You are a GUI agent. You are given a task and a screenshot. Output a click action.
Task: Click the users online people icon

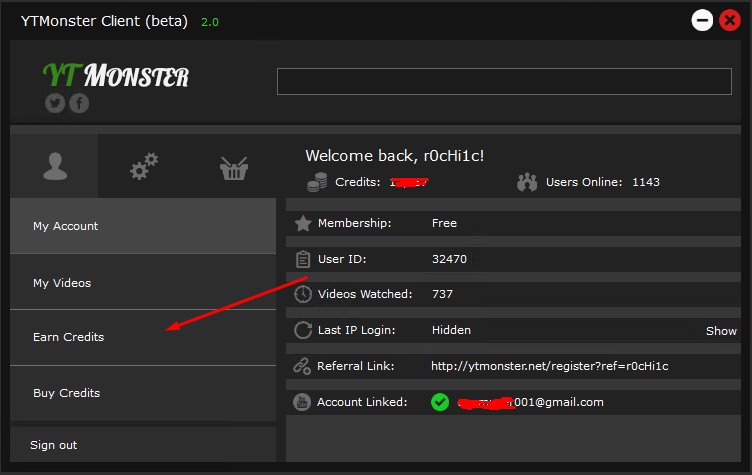527,182
